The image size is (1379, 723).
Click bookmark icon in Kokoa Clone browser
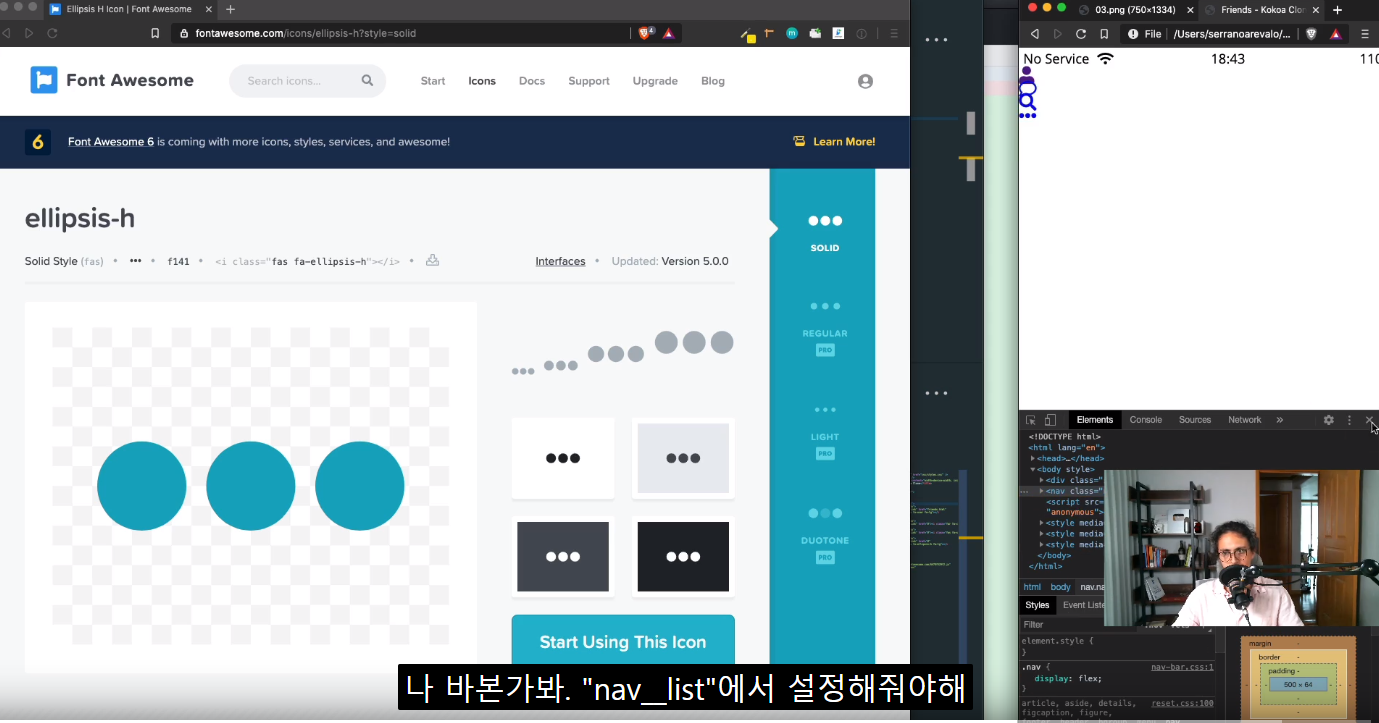(1104, 33)
